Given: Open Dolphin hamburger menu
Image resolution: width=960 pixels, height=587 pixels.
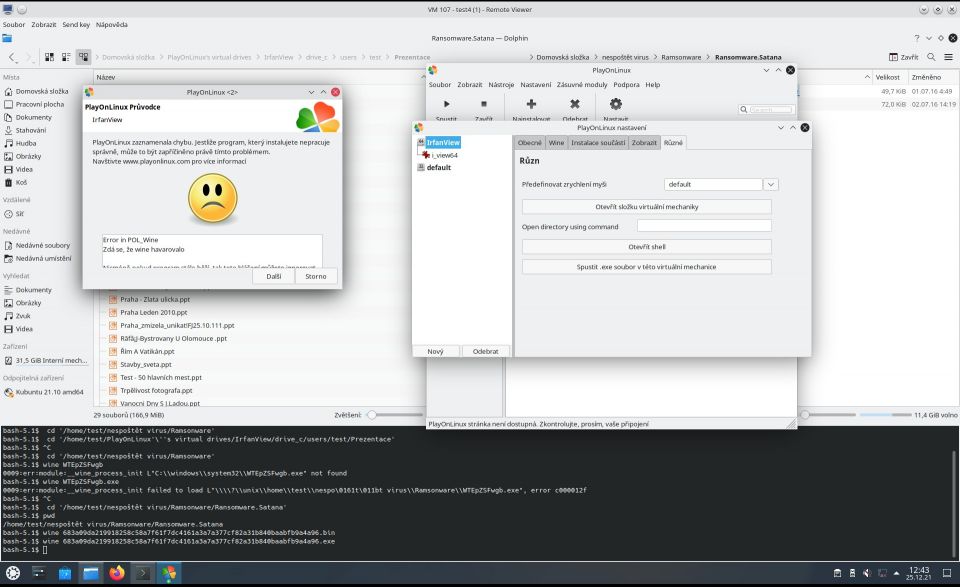Looking at the screenshot, I should 948,57.
